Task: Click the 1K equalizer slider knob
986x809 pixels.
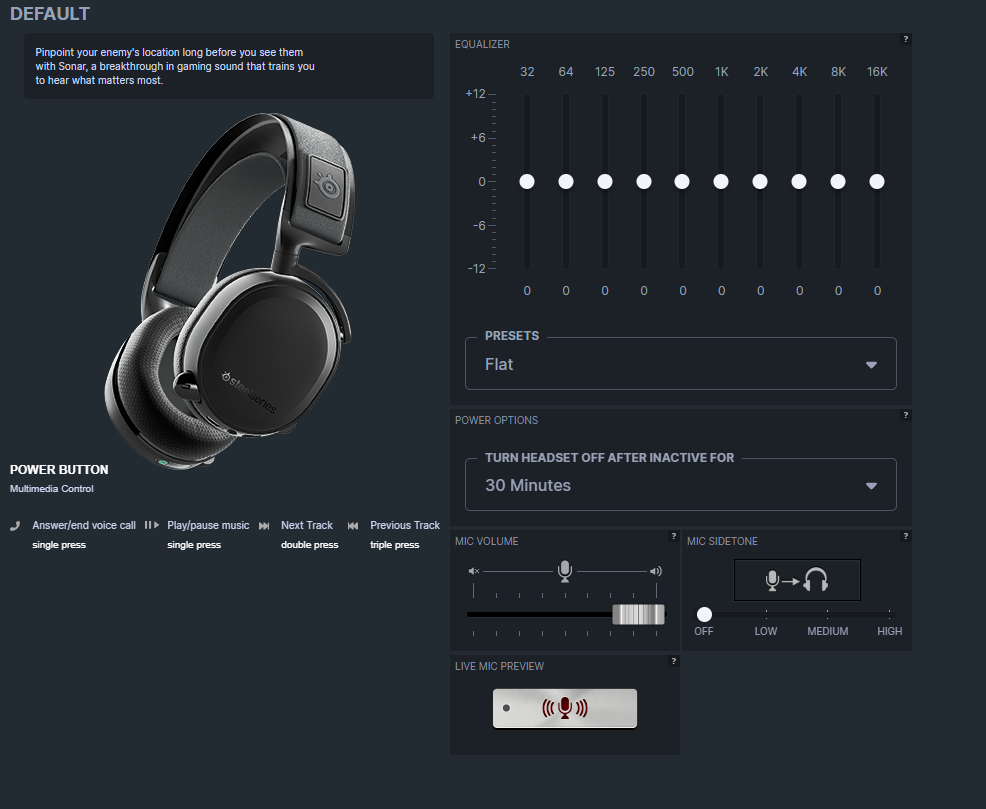Action: 721,182
